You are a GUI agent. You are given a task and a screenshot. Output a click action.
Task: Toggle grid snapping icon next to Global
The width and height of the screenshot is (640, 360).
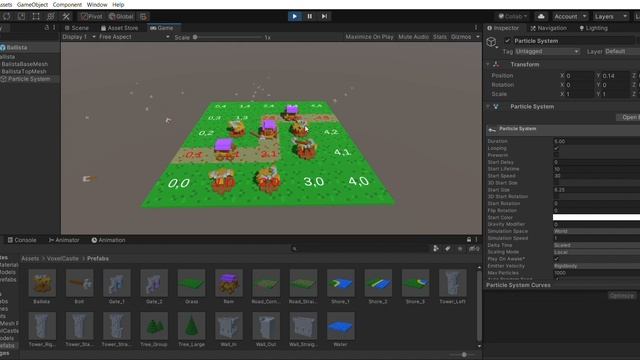[x=144, y=16]
